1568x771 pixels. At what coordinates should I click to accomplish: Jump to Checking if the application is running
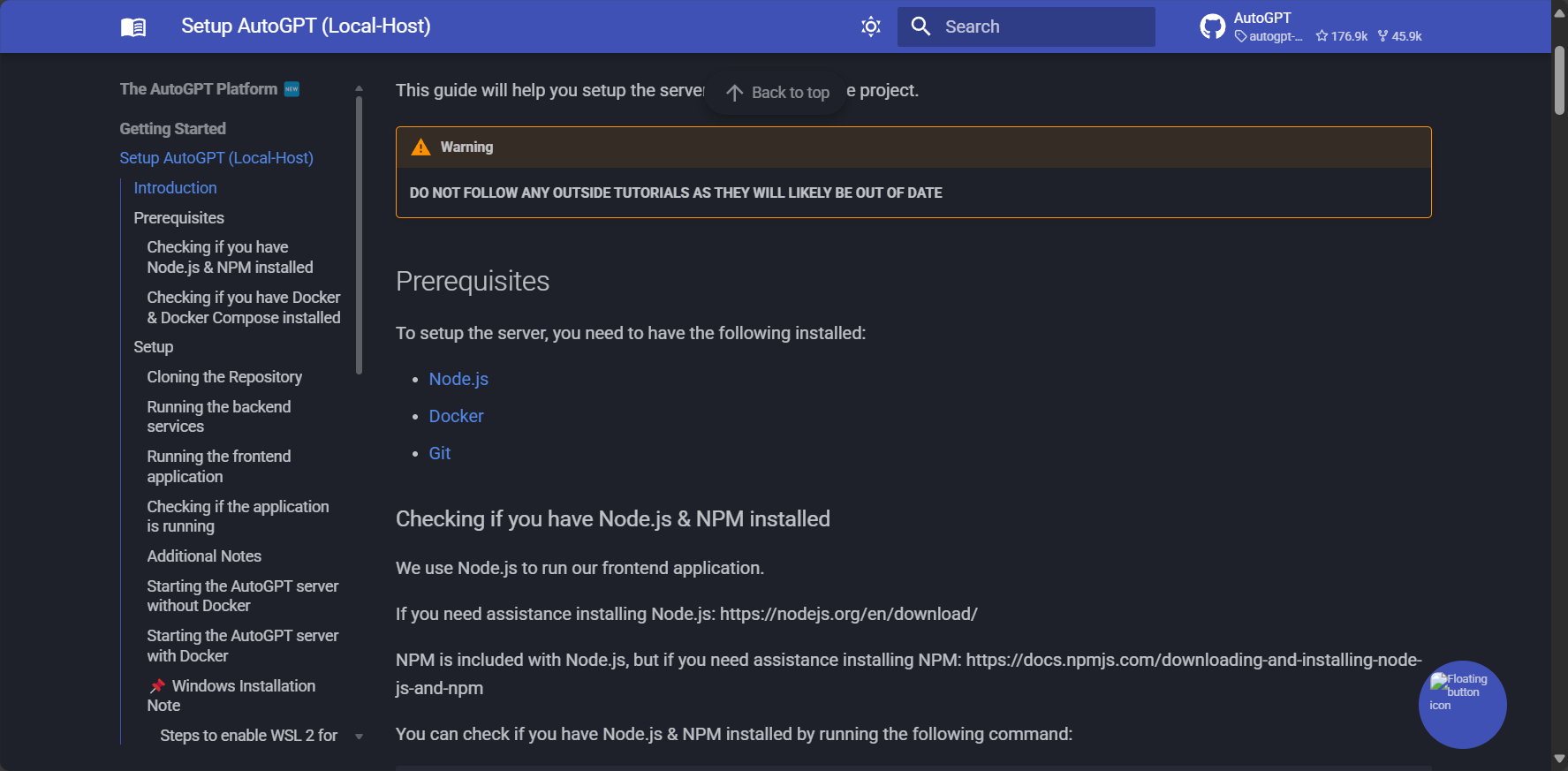[x=238, y=517]
